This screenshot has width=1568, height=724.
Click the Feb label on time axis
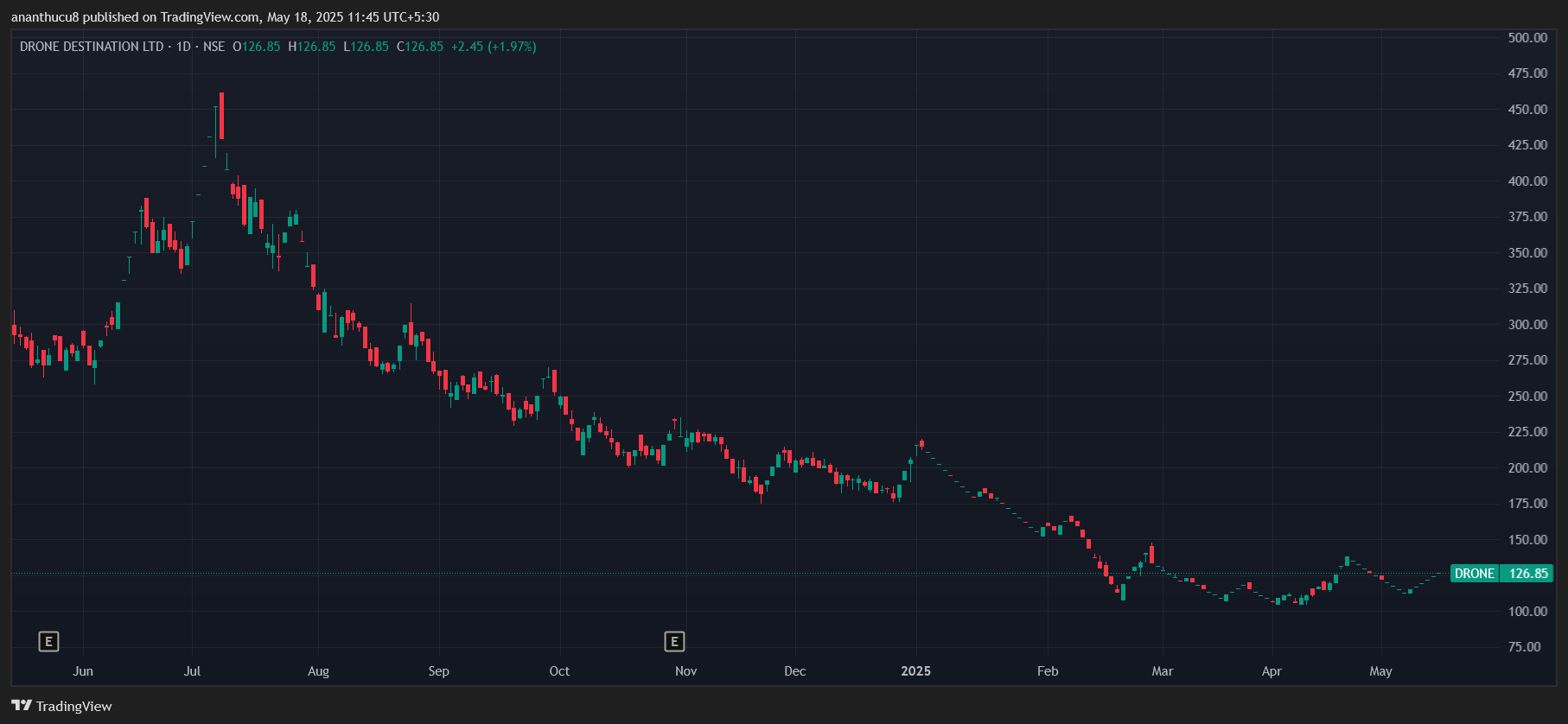click(1047, 671)
